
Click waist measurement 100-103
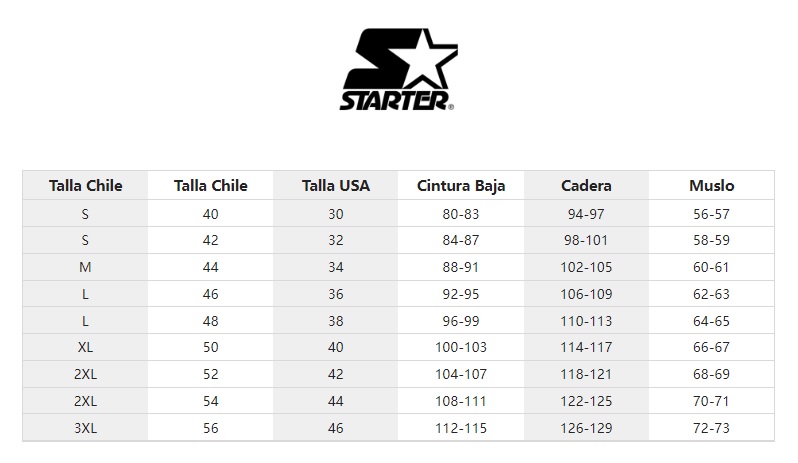click(461, 347)
